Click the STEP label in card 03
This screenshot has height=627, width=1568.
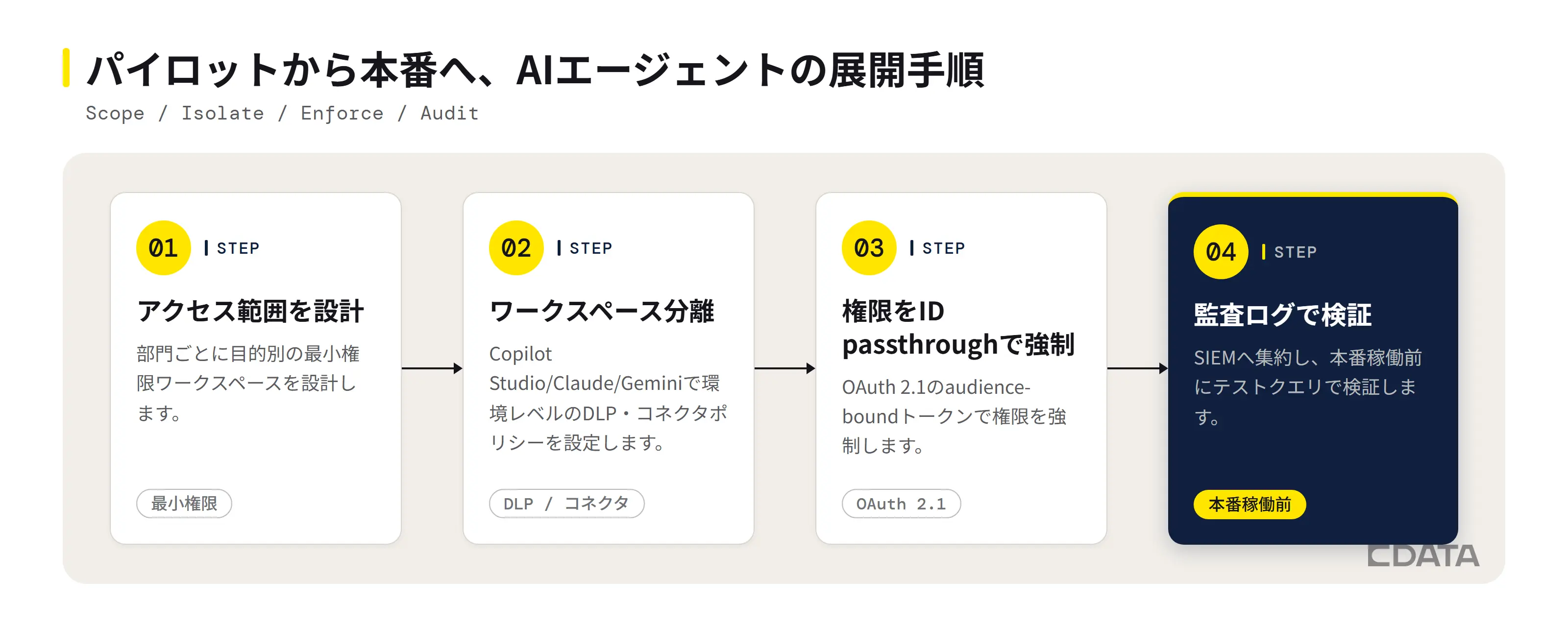click(x=943, y=248)
